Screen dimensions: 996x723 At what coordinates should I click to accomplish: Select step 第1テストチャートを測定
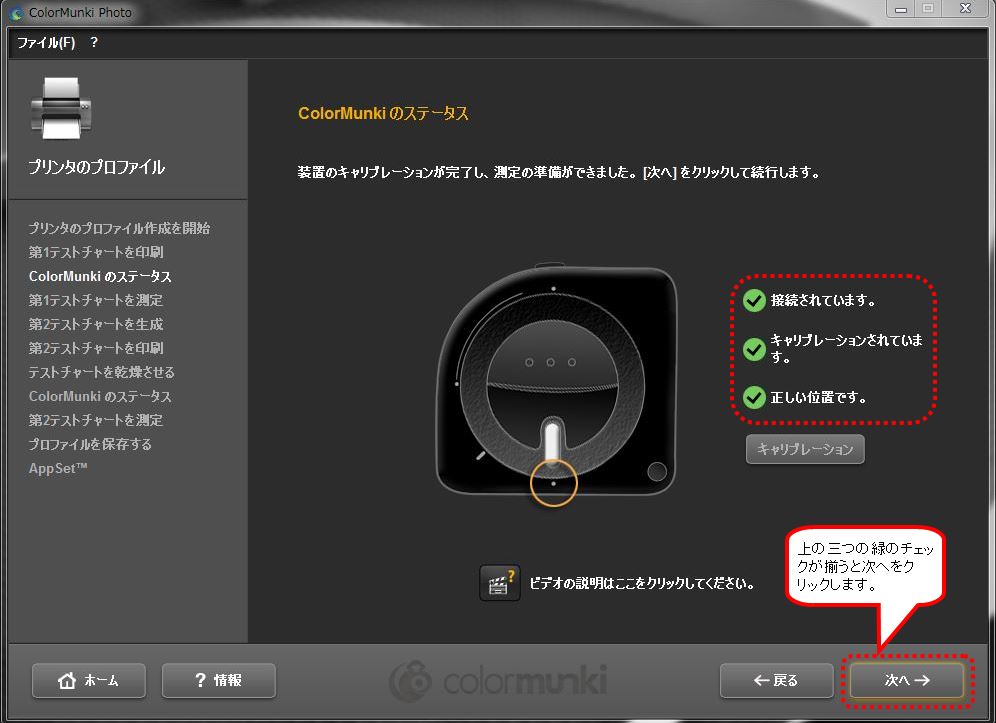(x=96, y=300)
